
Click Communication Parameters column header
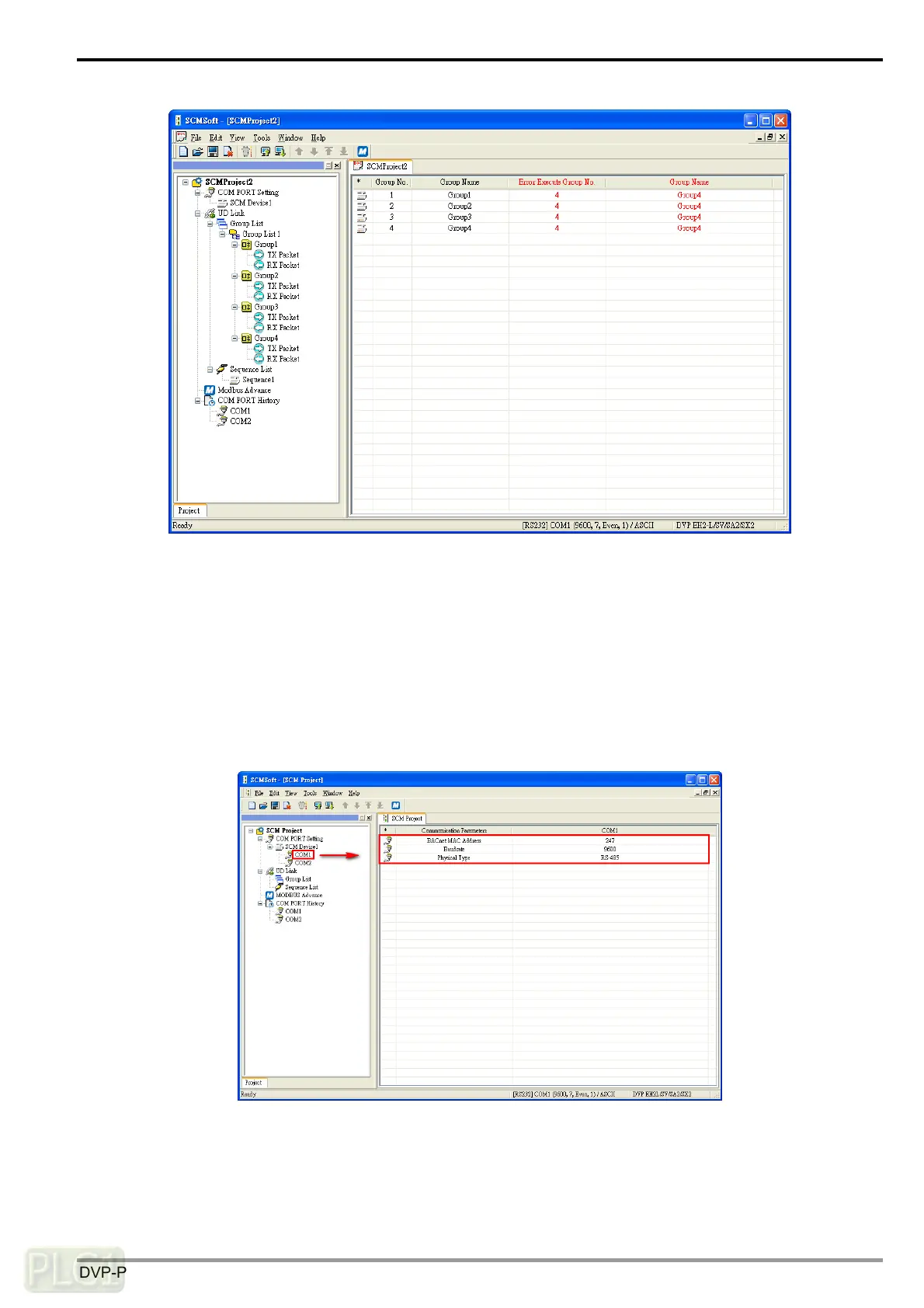tap(454, 830)
